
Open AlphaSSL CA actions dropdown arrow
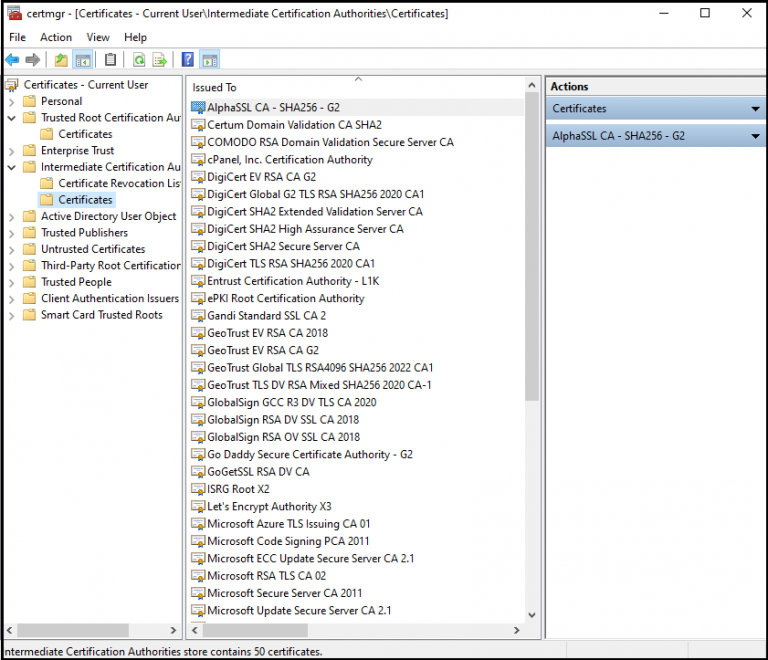pyautogui.click(x=756, y=136)
